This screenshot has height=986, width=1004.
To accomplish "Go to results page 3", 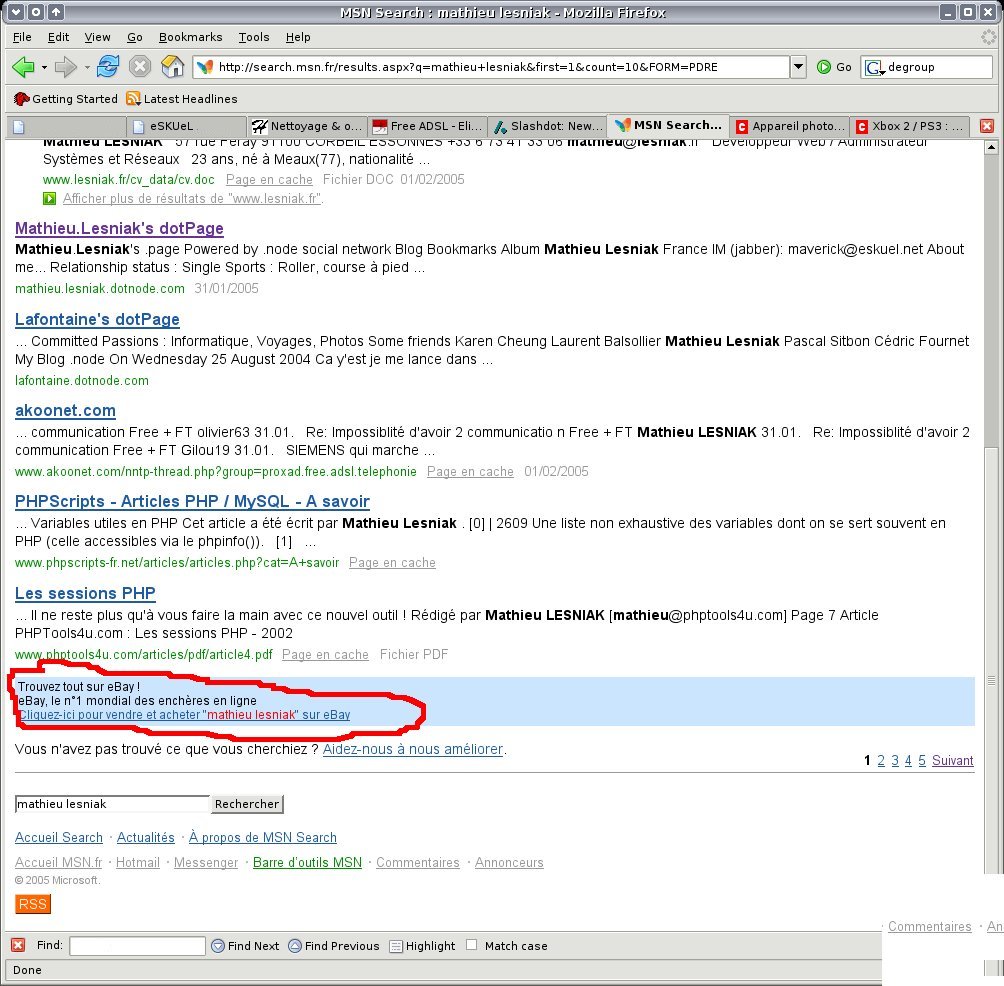I will pyautogui.click(x=895, y=761).
